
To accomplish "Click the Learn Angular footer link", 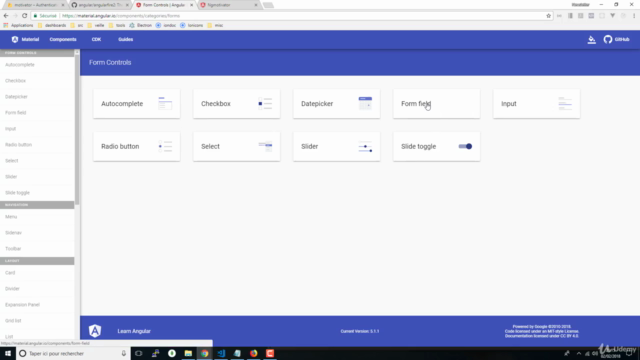I will tap(134, 331).
